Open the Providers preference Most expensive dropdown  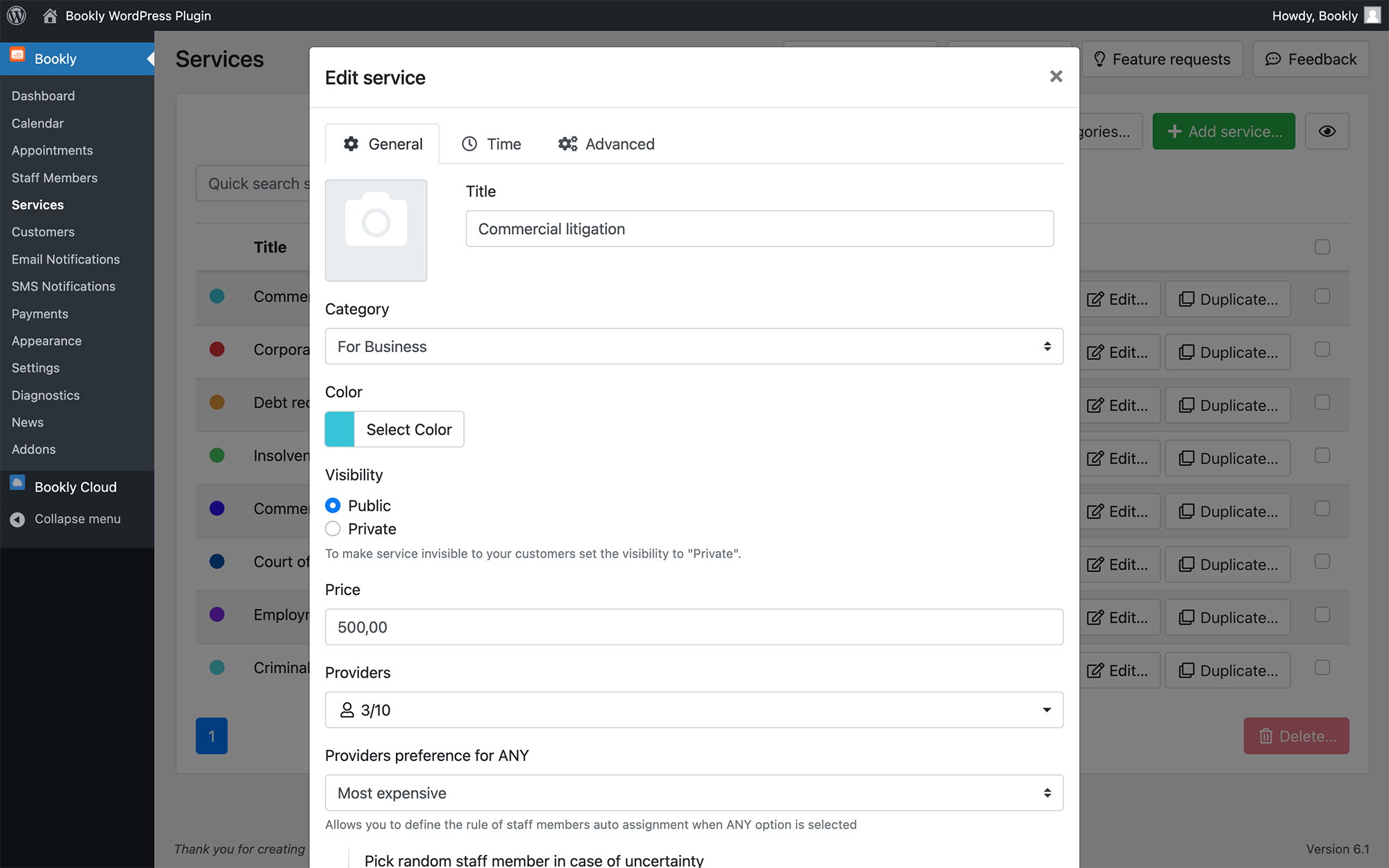coord(694,793)
